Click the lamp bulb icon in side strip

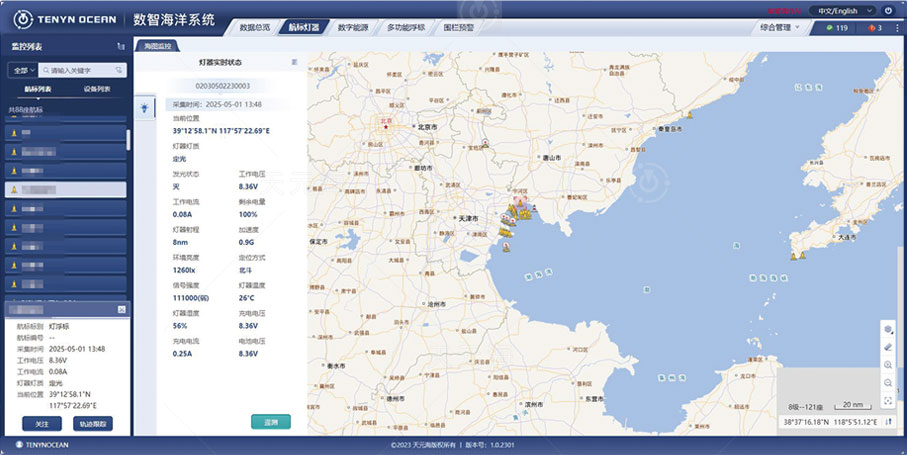143,107
